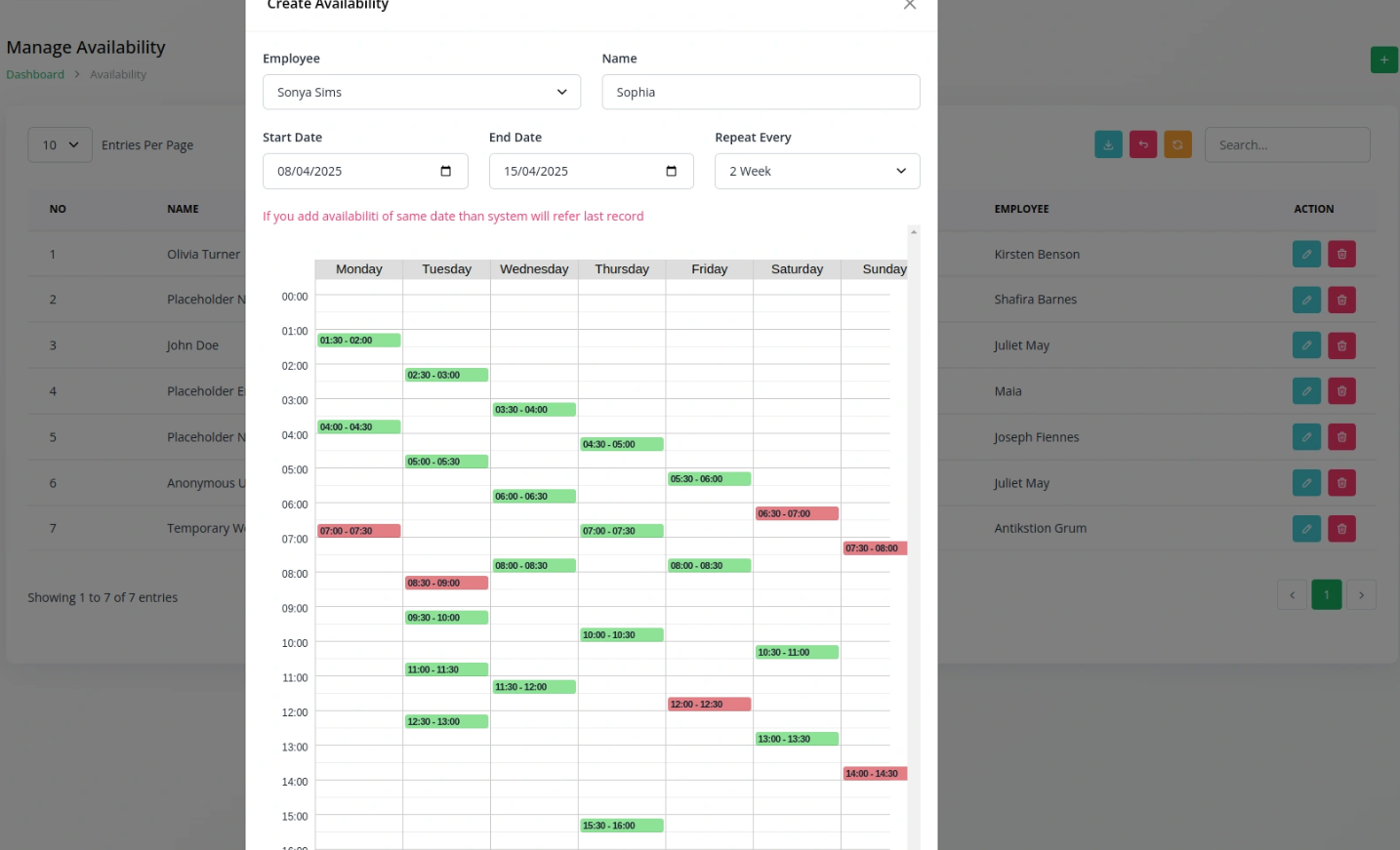Select red Friday 12:00 - 12:30 slot
Screen dimensions: 1400x850
710,704
